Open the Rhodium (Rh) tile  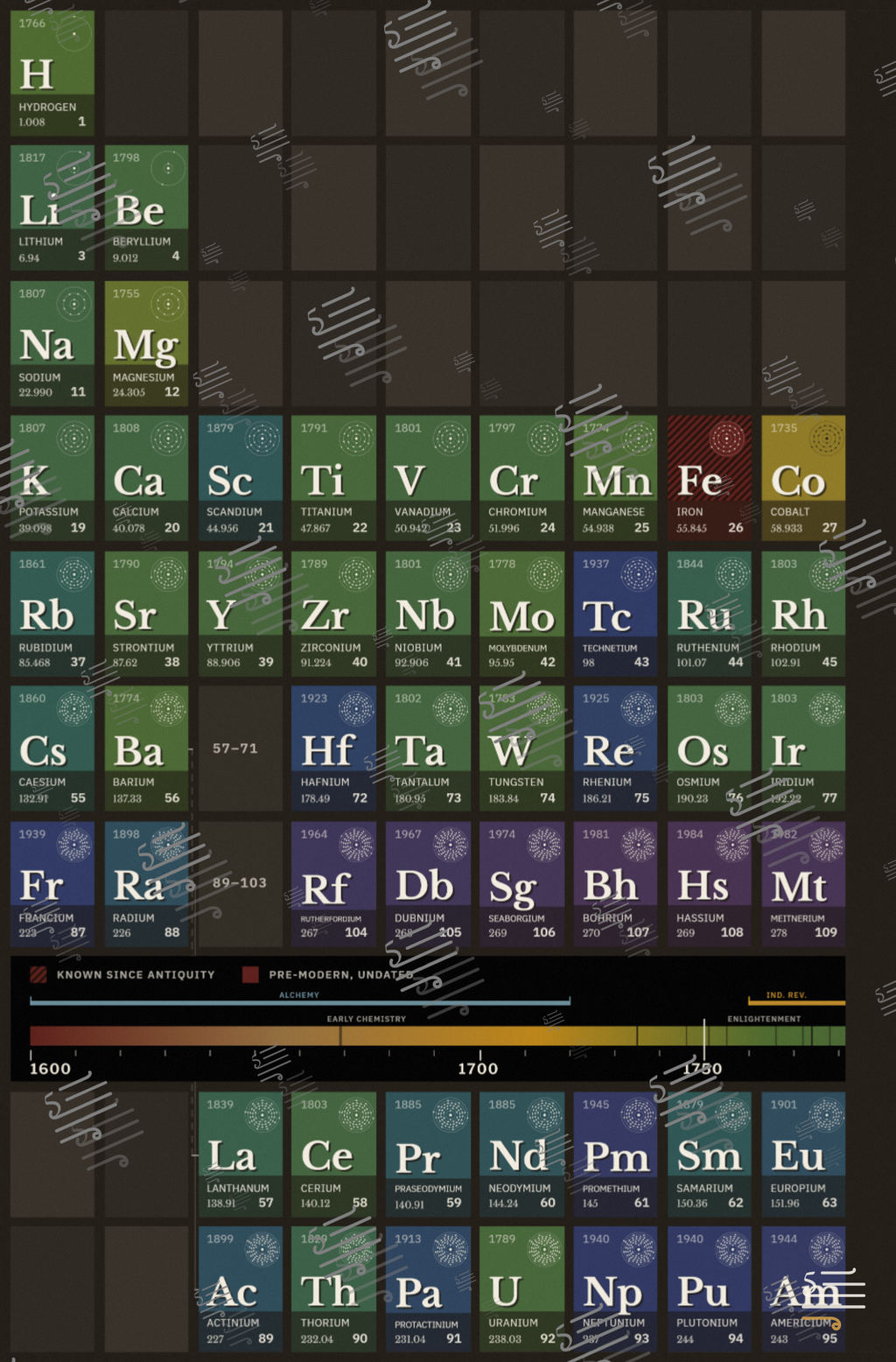coord(803,614)
